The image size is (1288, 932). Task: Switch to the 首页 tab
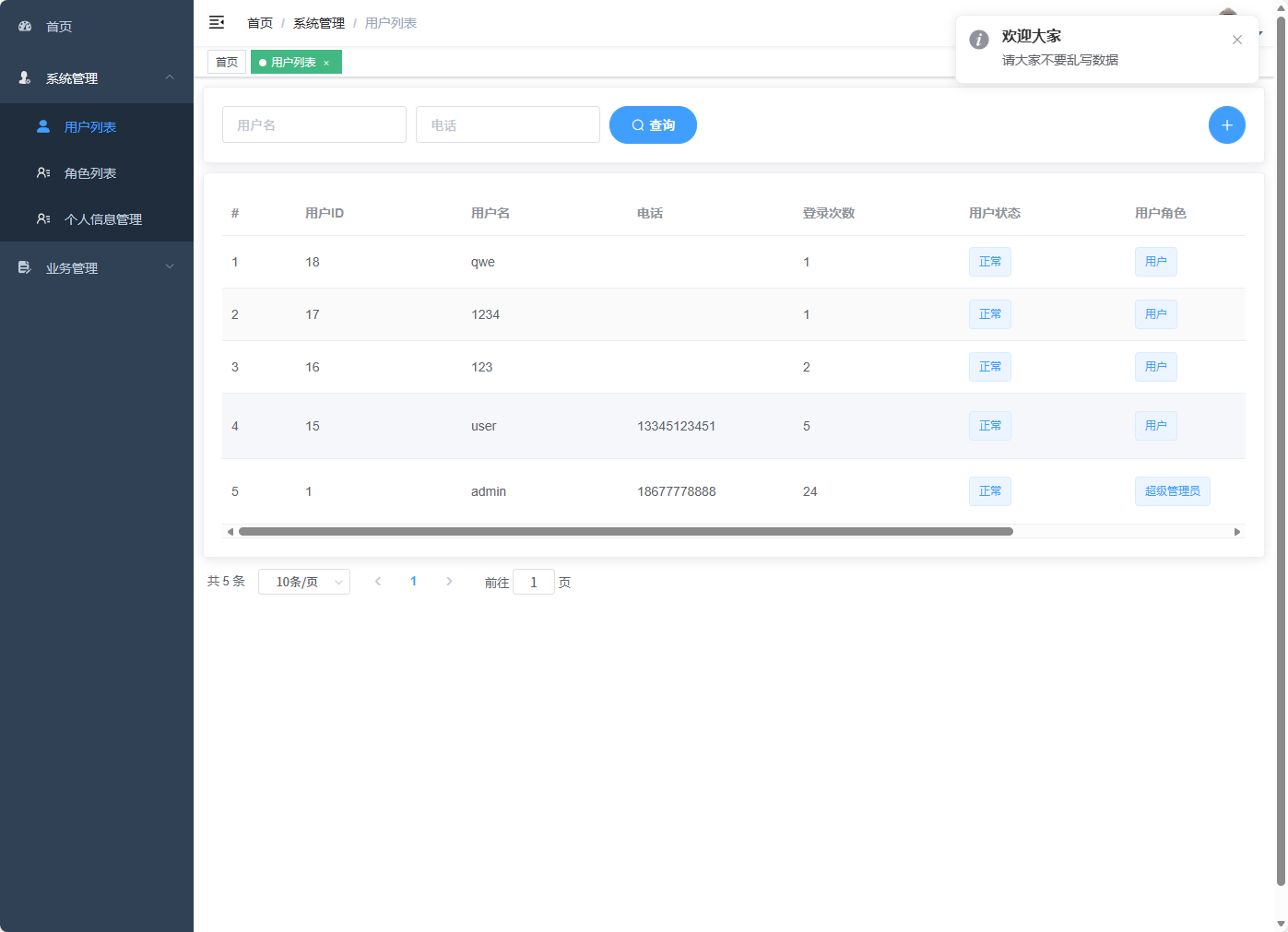click(227, 62)
